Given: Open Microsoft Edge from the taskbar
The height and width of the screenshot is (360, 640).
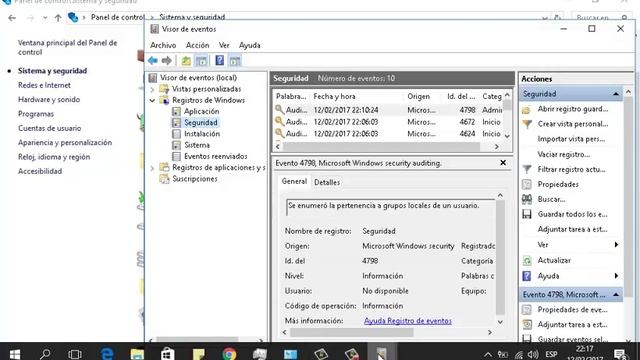Looking at the screenshot, I should [x=107, y=353].
